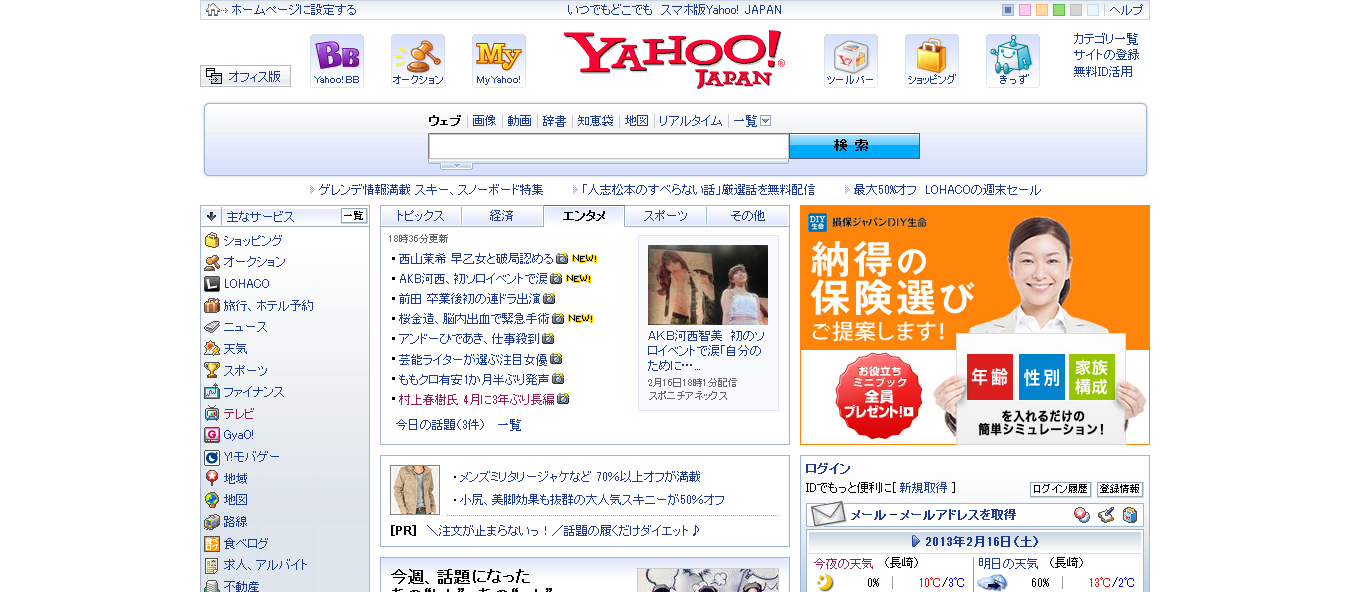
Task: Click camera icon next to 西山茉希 headline
Action: pyautogui.click(x=562, y=258)
